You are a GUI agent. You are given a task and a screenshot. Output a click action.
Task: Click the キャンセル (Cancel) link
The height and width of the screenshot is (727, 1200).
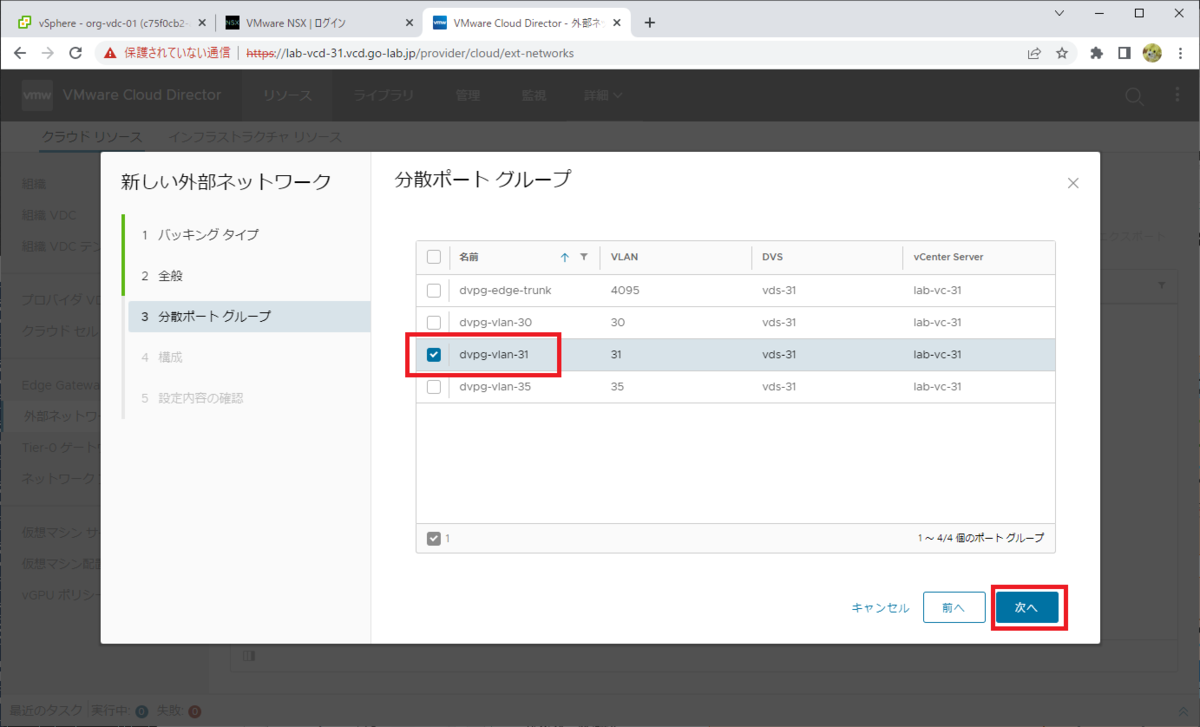(880, 608)
